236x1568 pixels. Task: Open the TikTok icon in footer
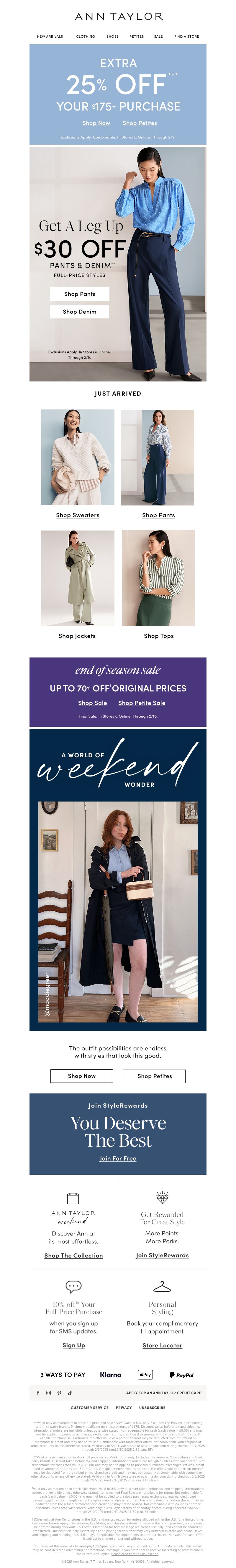70,1393
